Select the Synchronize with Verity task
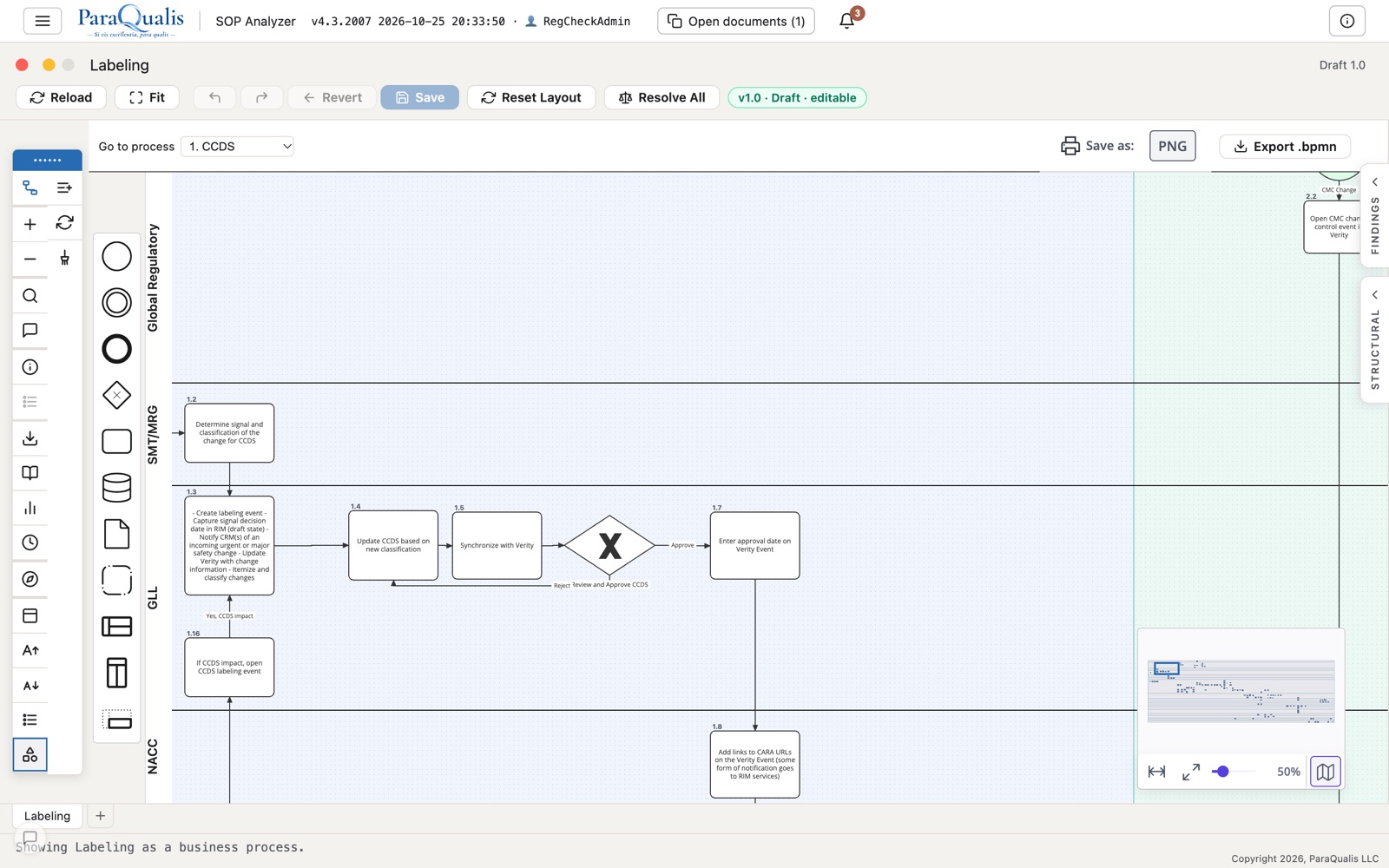 [x=497, y=545]
